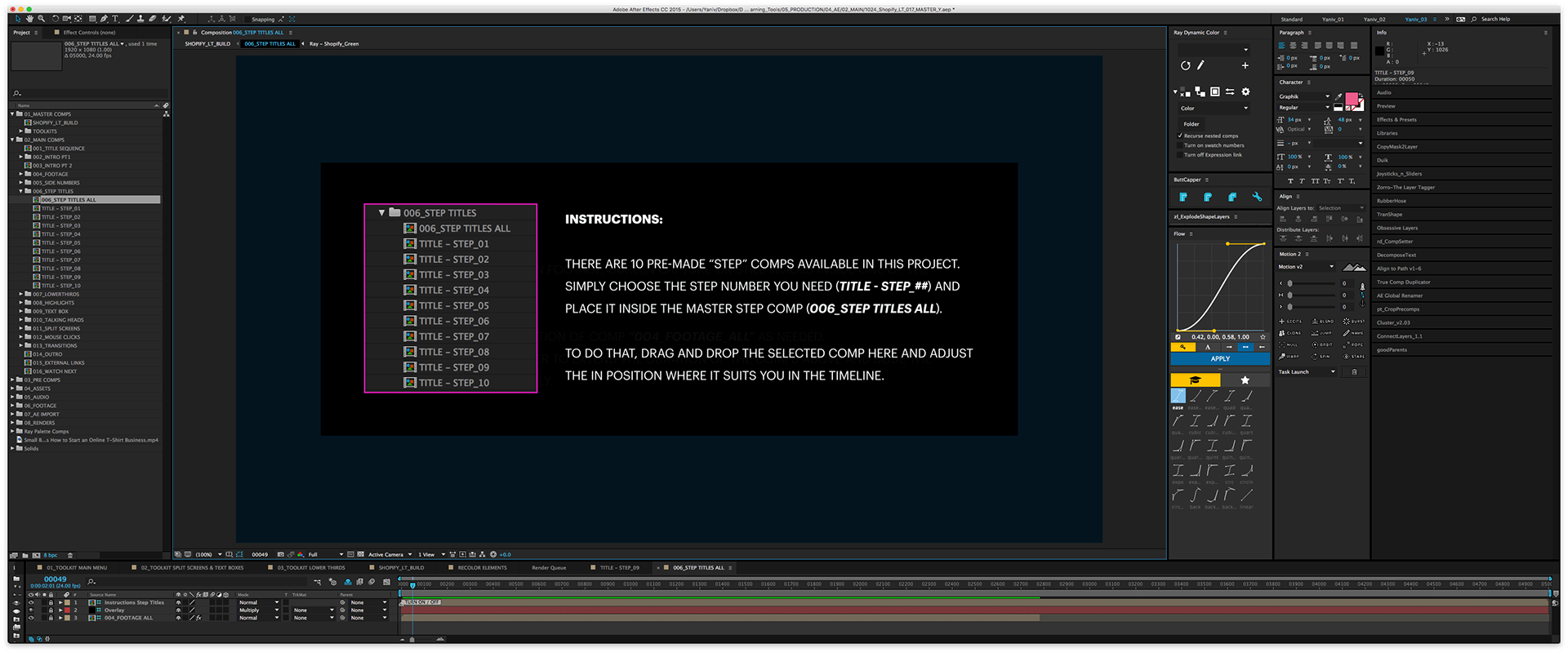Select the Rectangle shape tool

(92, 19)
